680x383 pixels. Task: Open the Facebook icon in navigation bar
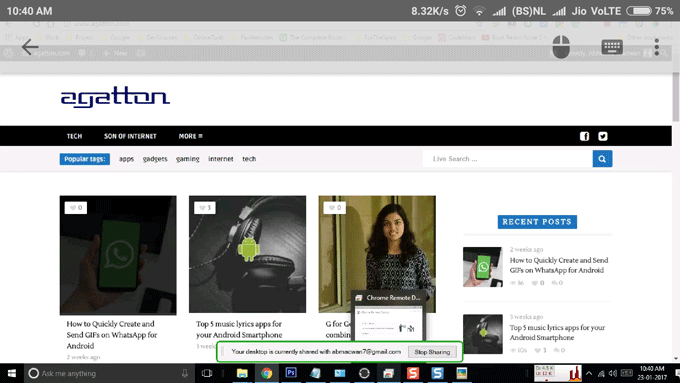point(584,136)
